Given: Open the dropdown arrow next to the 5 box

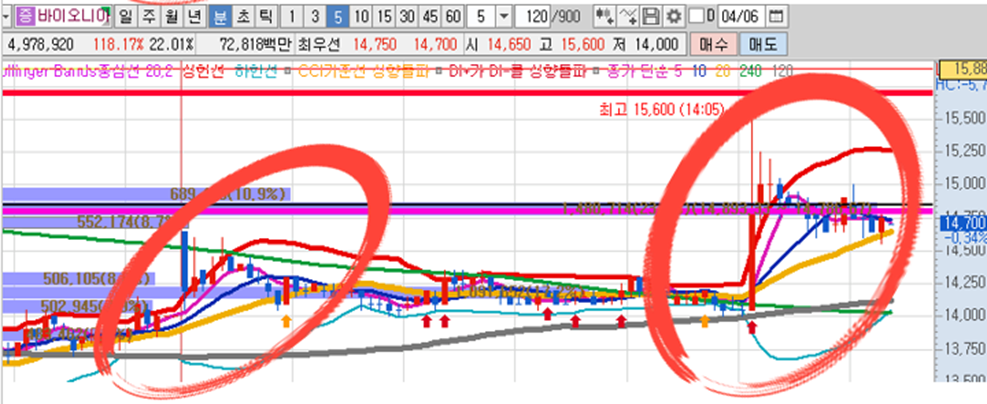Looking at the screenshot, I should click(x=504, y=16).
